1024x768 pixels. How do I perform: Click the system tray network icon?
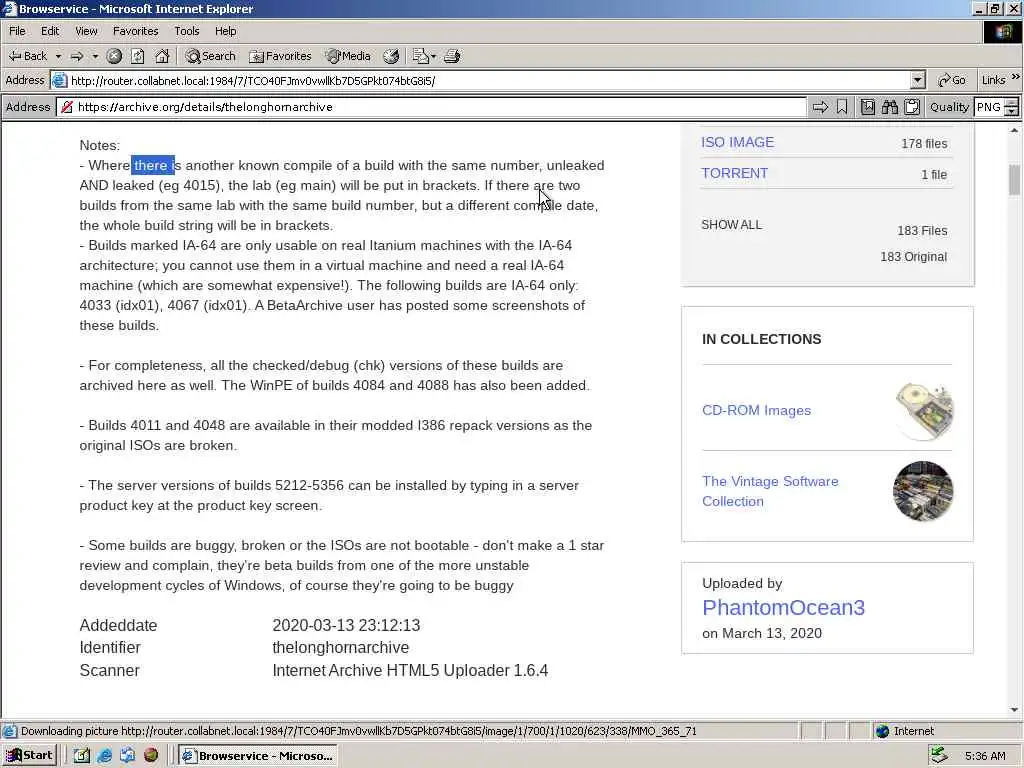pos(939,756)
